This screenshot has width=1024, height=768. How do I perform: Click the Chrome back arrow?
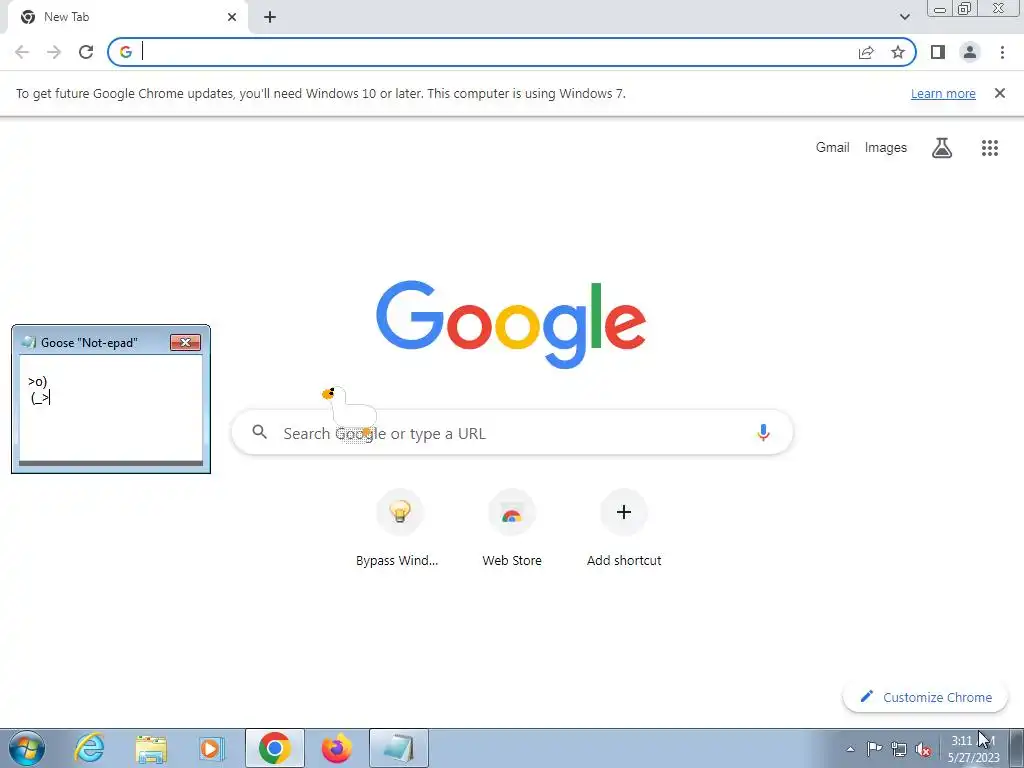[x=22, y=52]
